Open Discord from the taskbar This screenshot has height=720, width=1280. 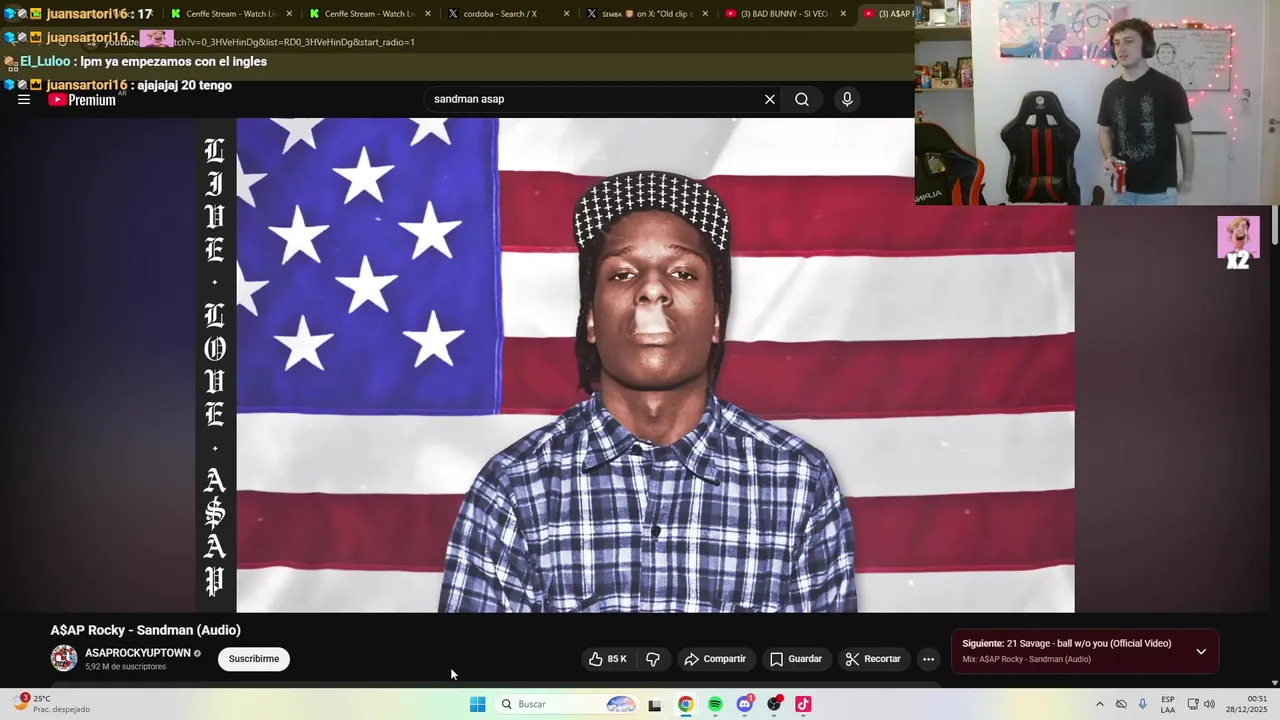pos(745,705)
